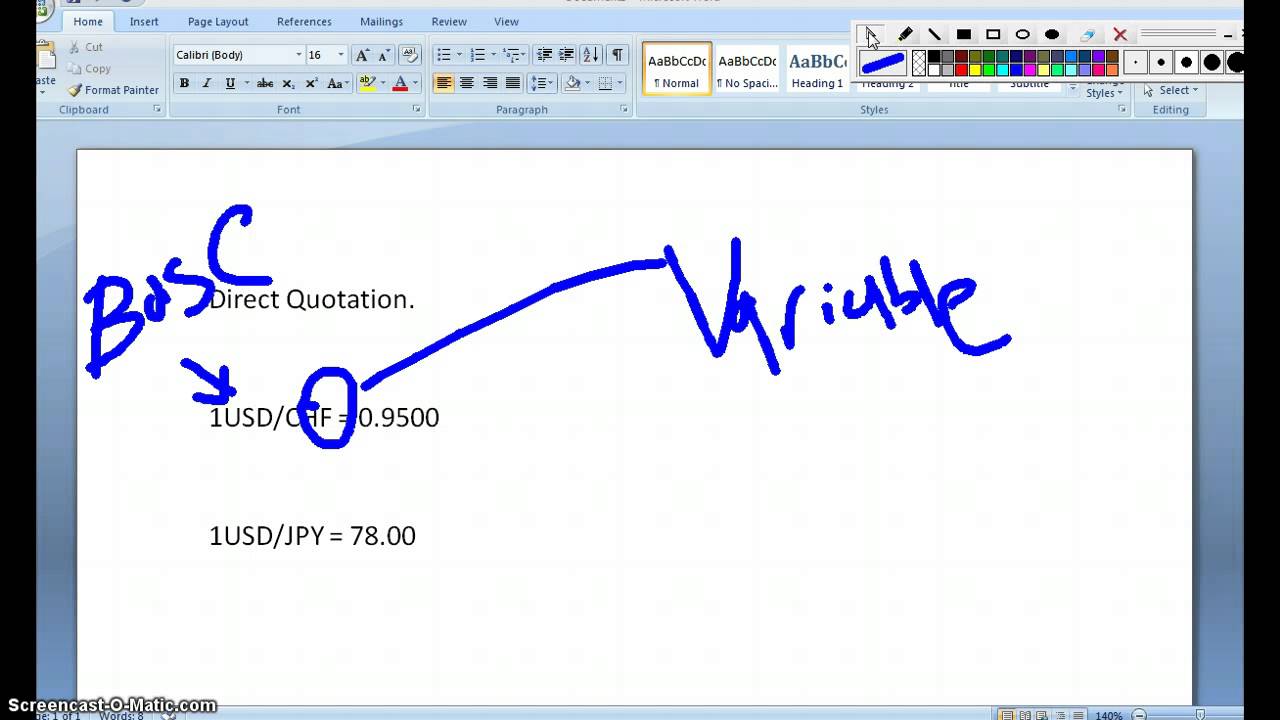Click the Increase Indent icon

(566, 55)
